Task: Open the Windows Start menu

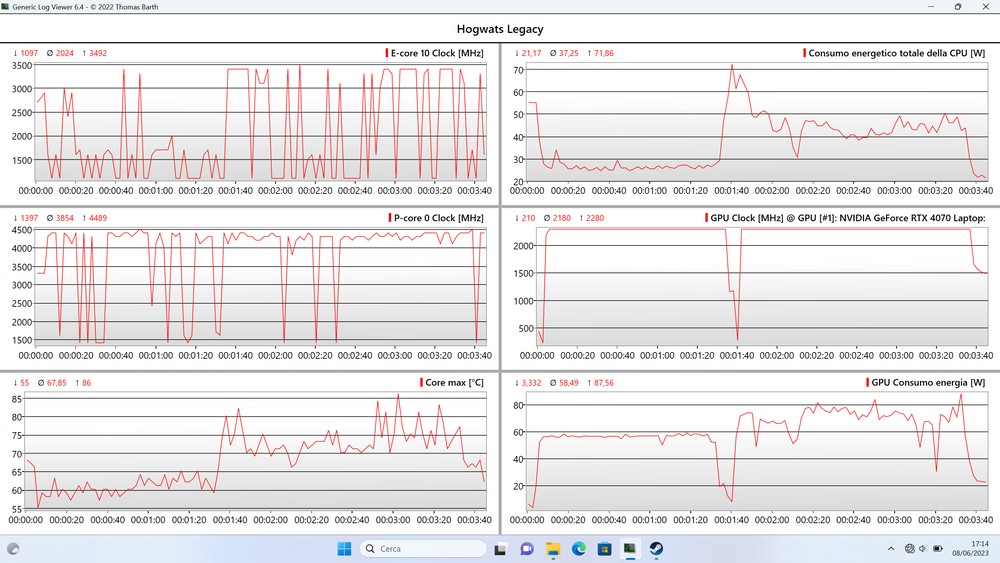Action: (x=344, y=548)
